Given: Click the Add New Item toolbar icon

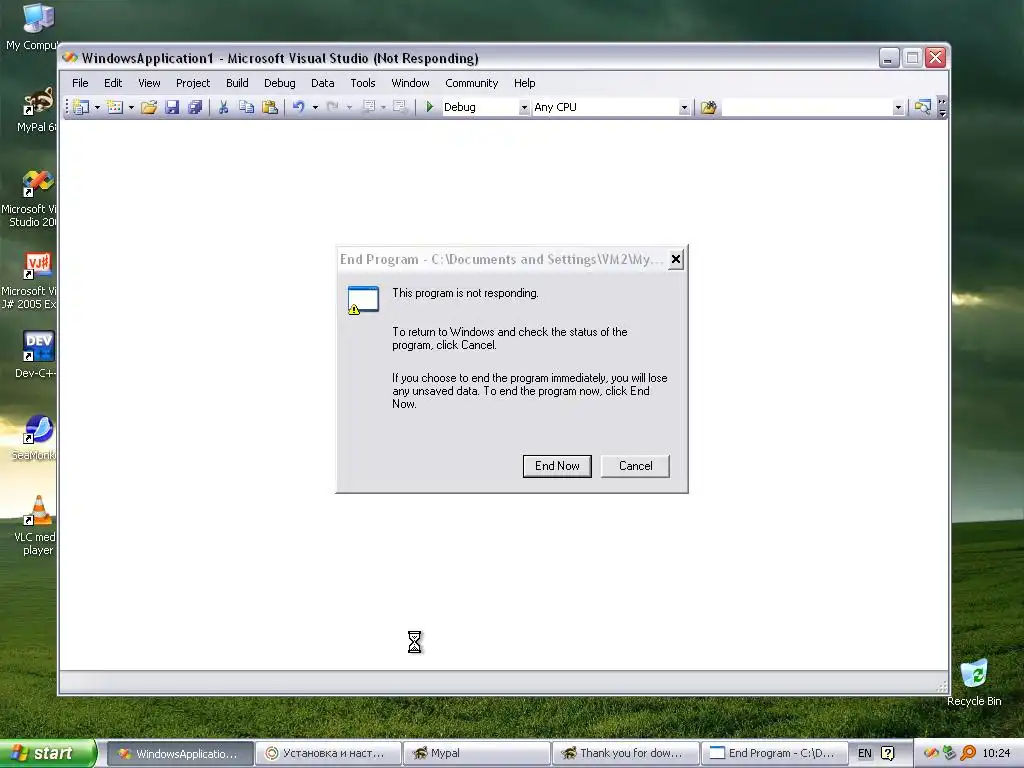Looking at the screenshot, I should pyautogui.click(x=115, y=107).
